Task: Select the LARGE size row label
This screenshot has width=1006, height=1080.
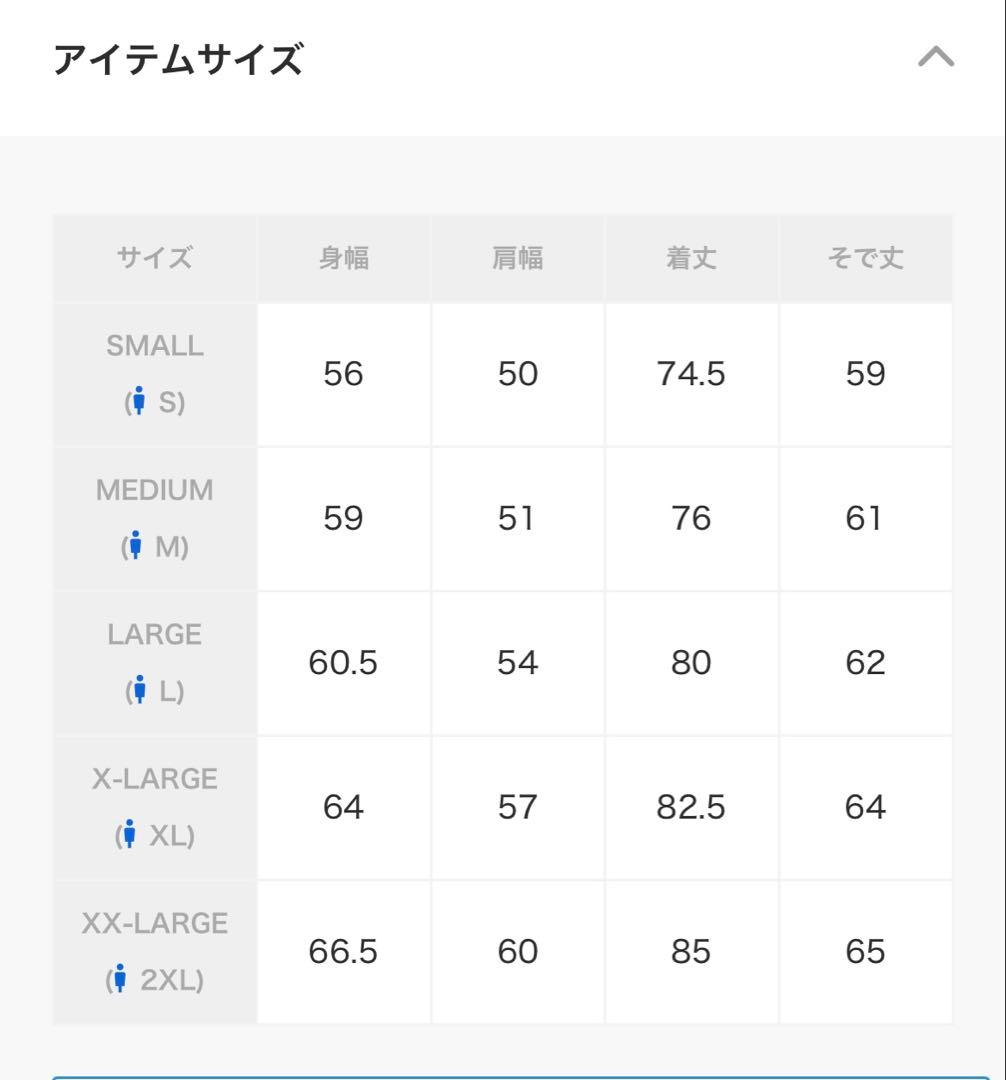Action: click(x=155, y=634)
